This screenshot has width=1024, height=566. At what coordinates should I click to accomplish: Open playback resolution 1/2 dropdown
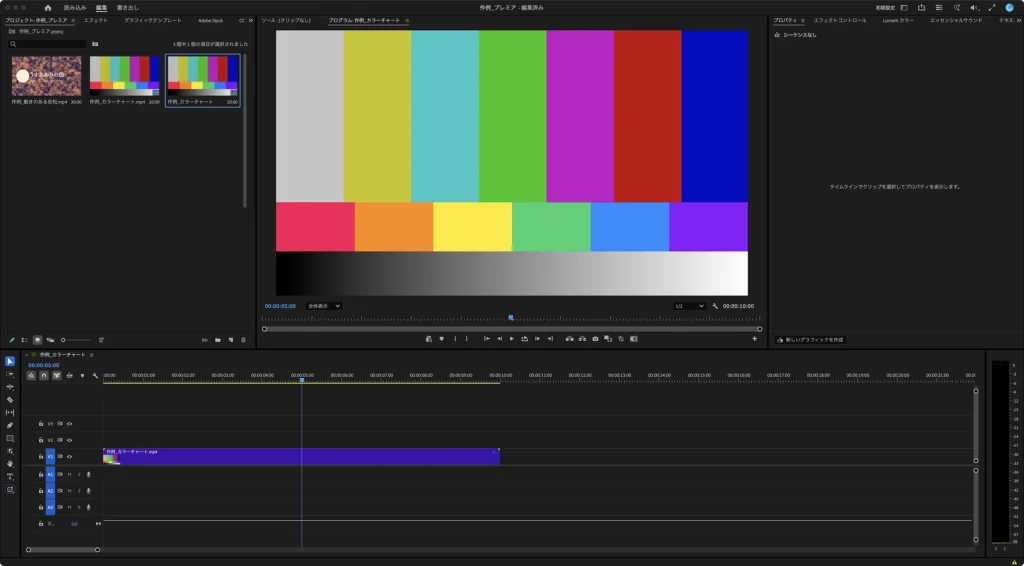[x=689, y=306]
